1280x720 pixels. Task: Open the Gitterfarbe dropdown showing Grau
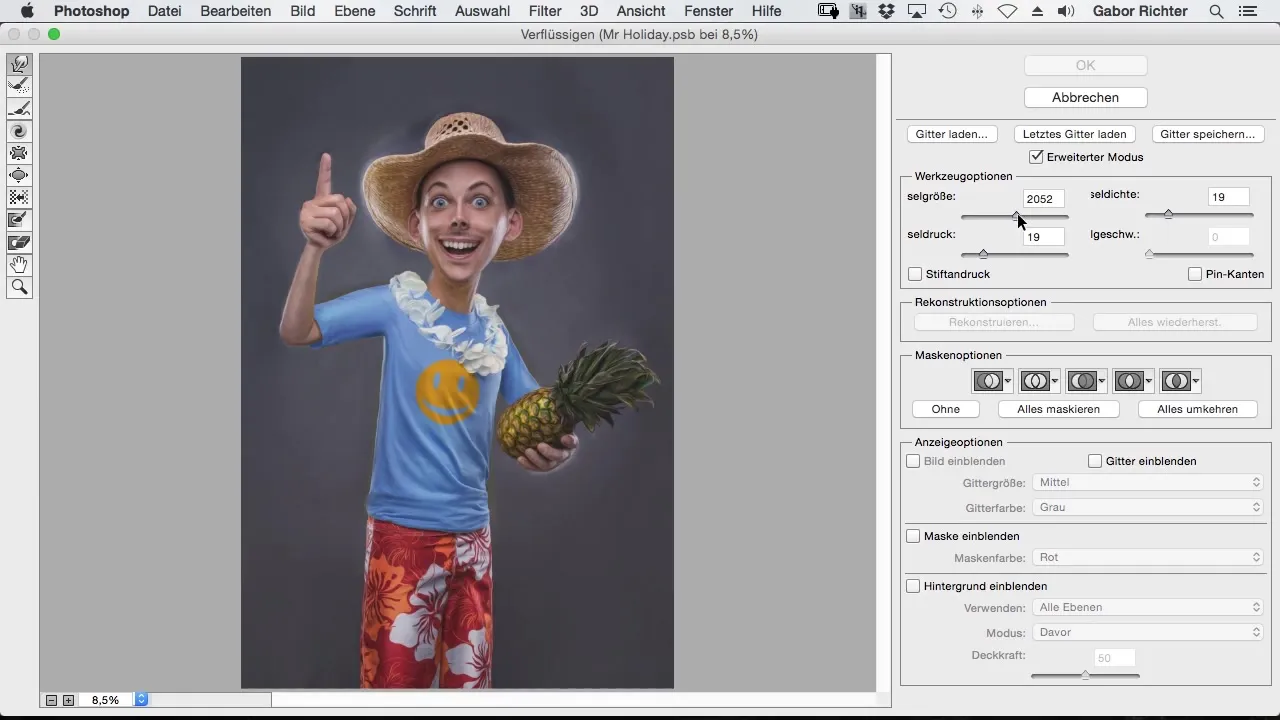1148,507
